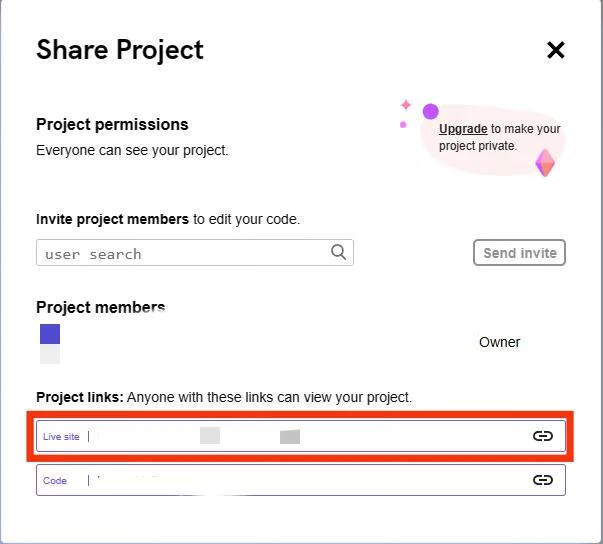Click the Code label
This screenshot has height=544, width=603.
[x=55, y=481]
